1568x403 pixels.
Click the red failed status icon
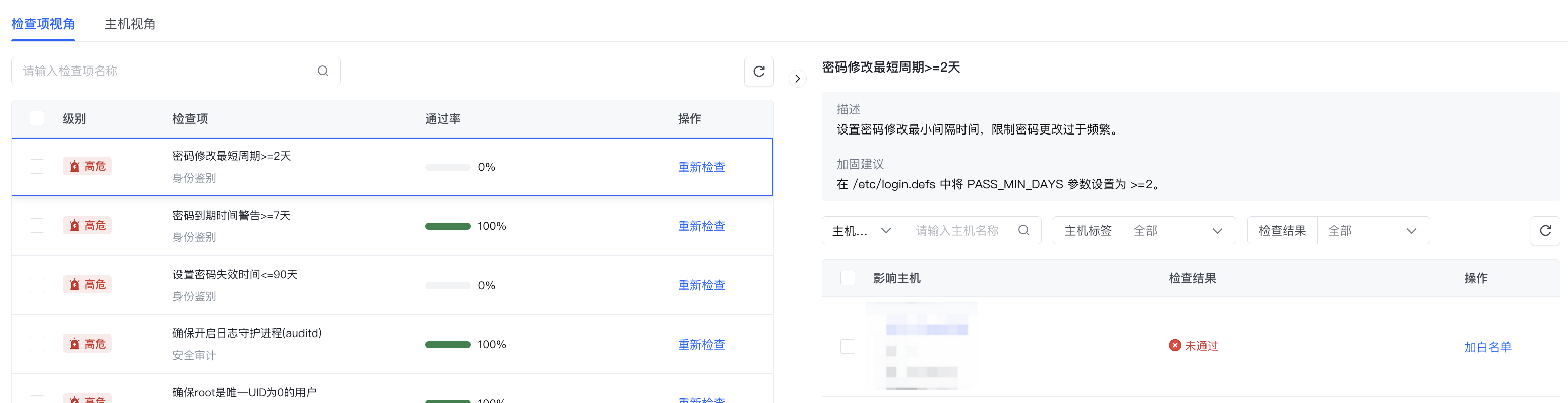coord(1174,345)
